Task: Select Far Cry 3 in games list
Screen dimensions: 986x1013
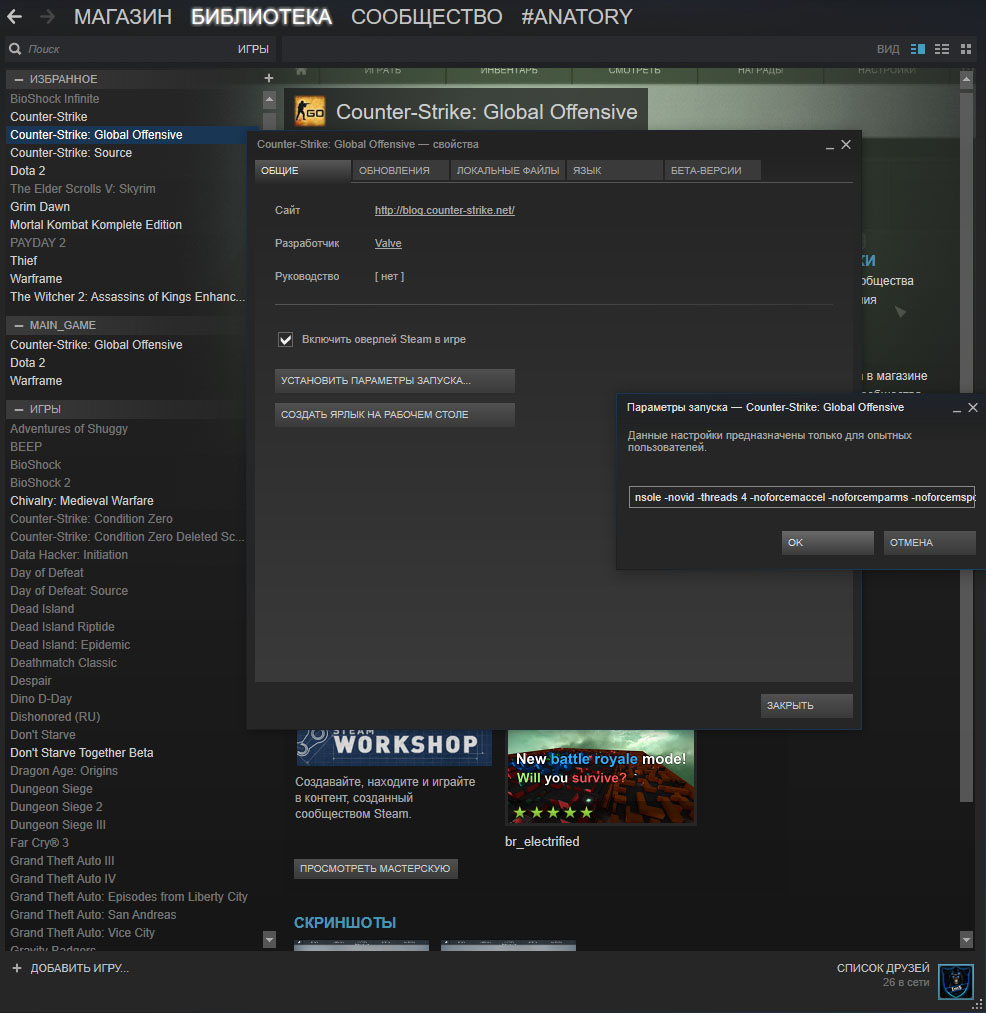Action: [x=39, y=843]
